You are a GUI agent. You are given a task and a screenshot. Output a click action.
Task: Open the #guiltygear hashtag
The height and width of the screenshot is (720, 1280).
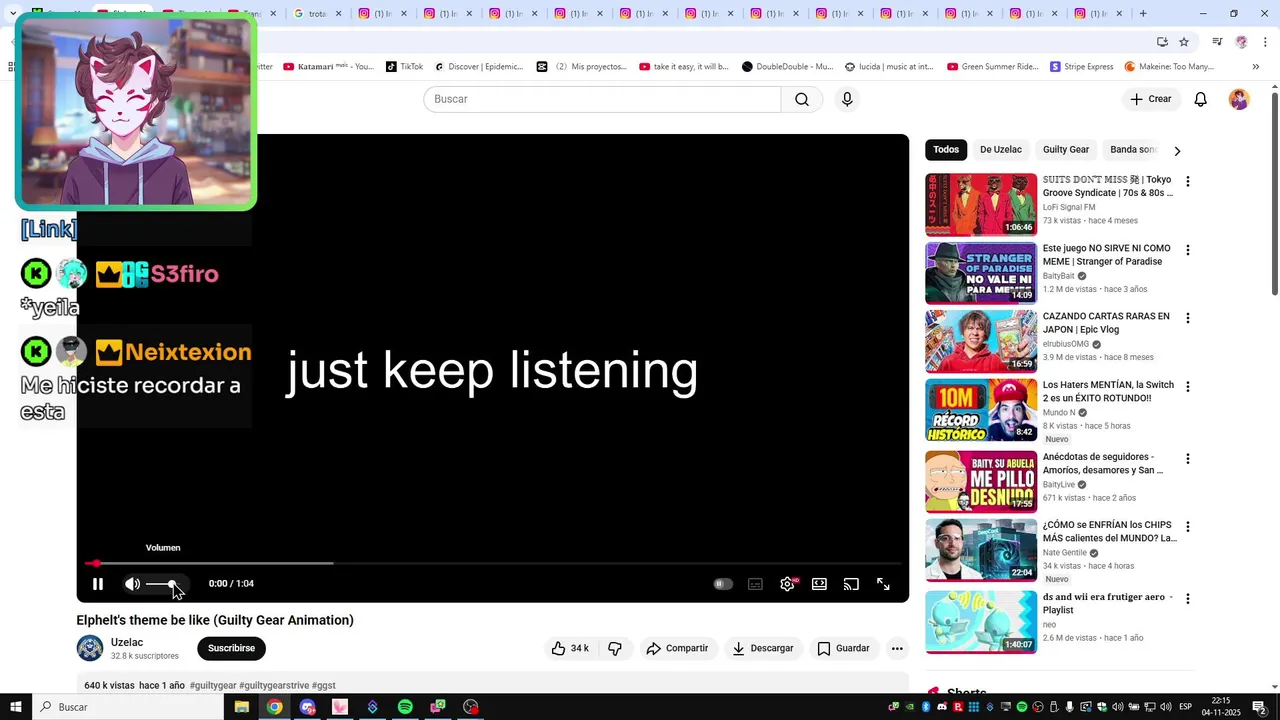[x=213, y=686]
